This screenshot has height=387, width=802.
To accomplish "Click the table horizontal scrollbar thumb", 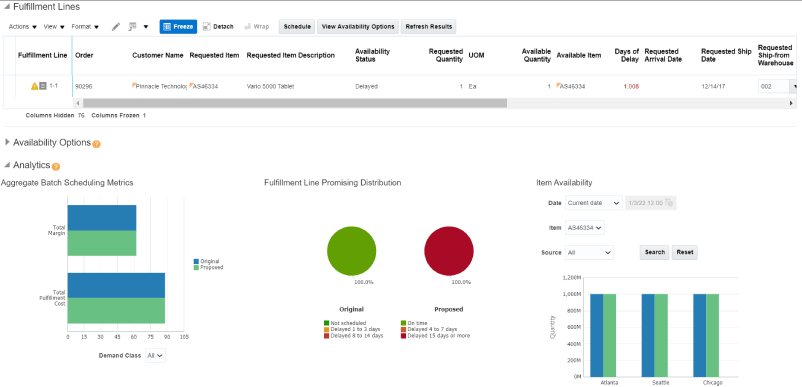I will point(295,103).
